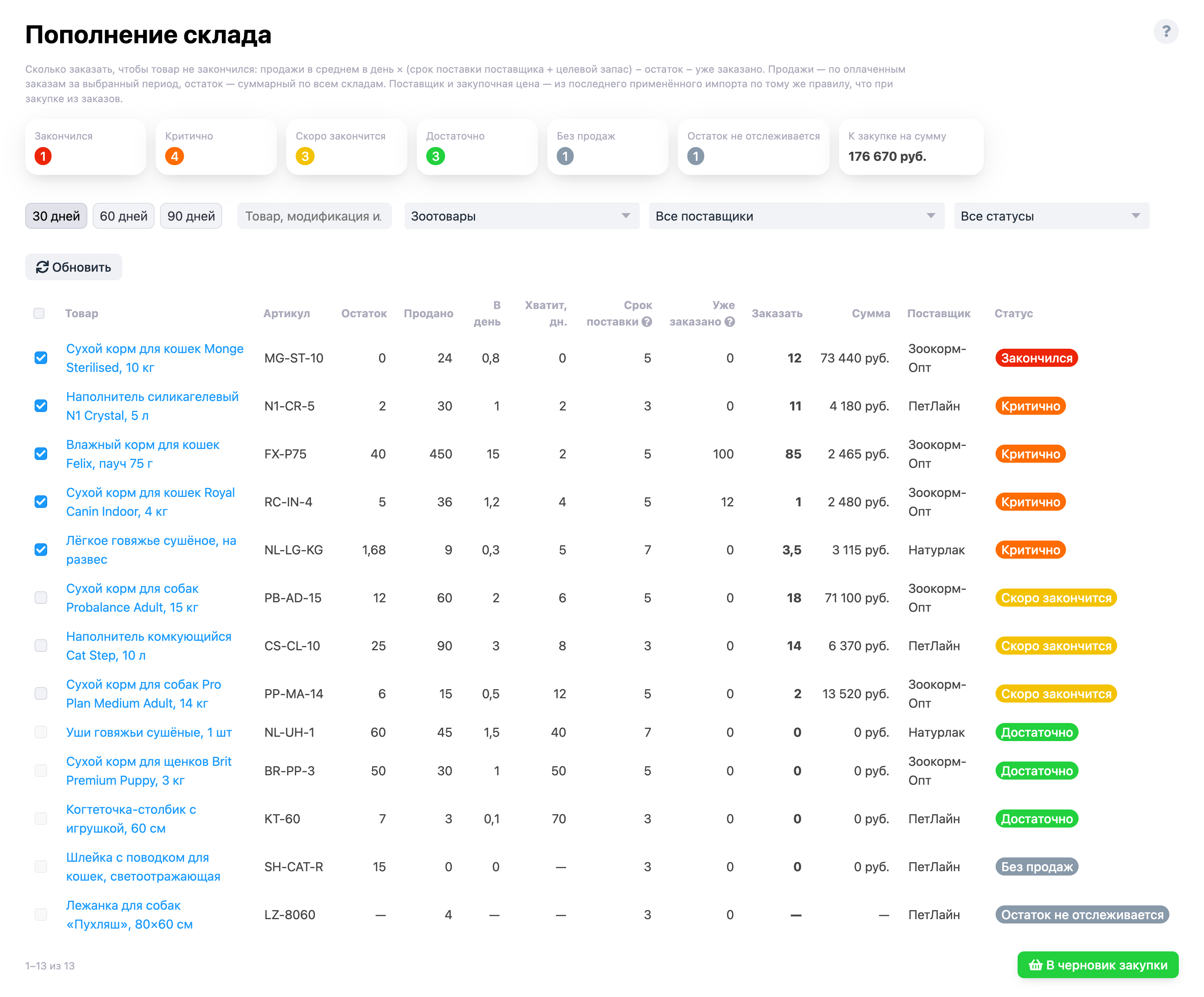Image resolution: width=1204 pixels, height=997 pixels.
Task: Click the basket icon in В черновик закупки
Action: (1035, 965)
